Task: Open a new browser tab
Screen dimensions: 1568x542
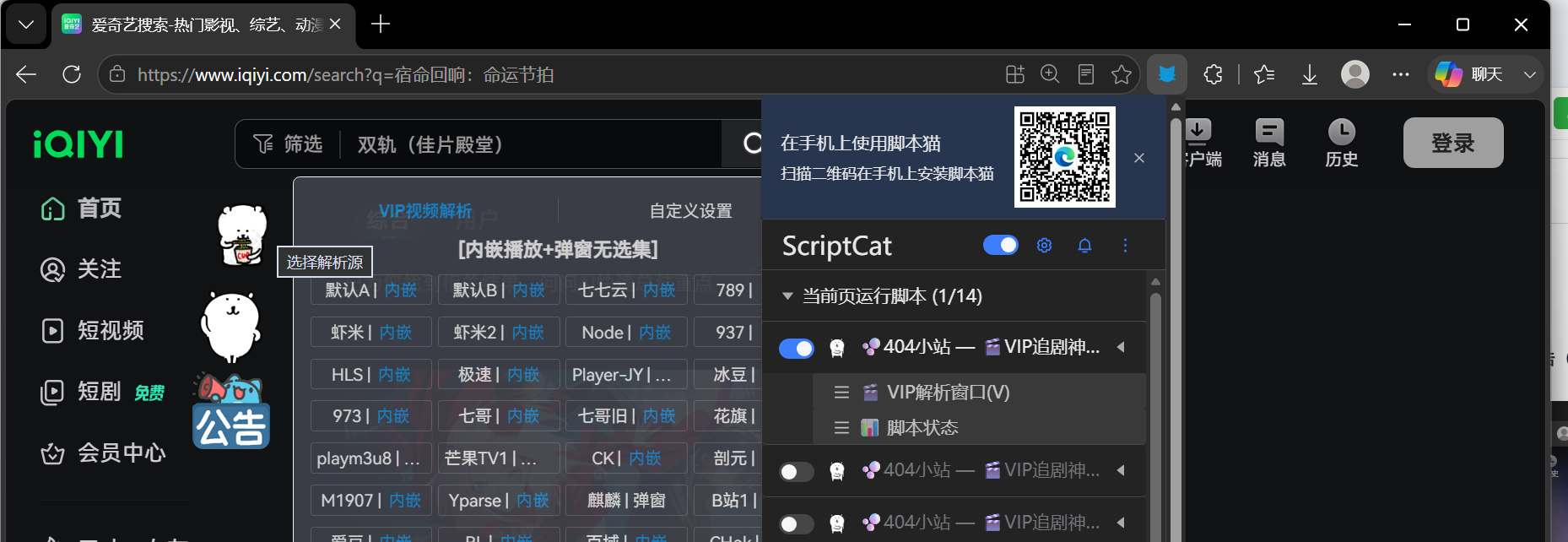Action: click(x=381, y=24)
